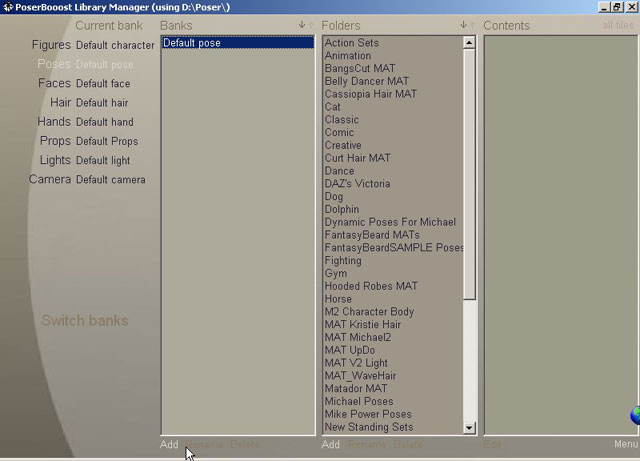This screenshot has width=640, height=461.
Task: Click the Folders list scrollbar thumb
Action: [x=469, y=174]
